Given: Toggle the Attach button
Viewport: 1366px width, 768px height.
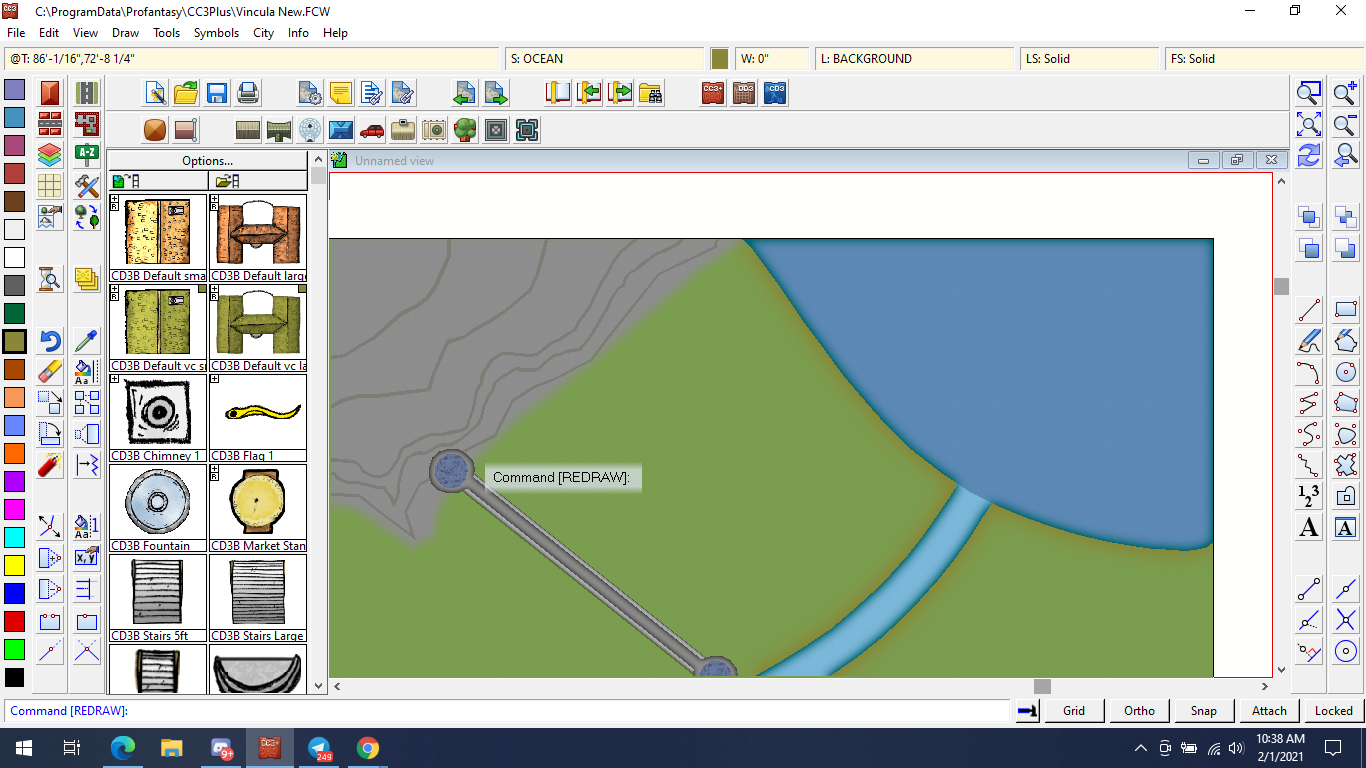Looking at the screenshot, I should (1269, 711).
